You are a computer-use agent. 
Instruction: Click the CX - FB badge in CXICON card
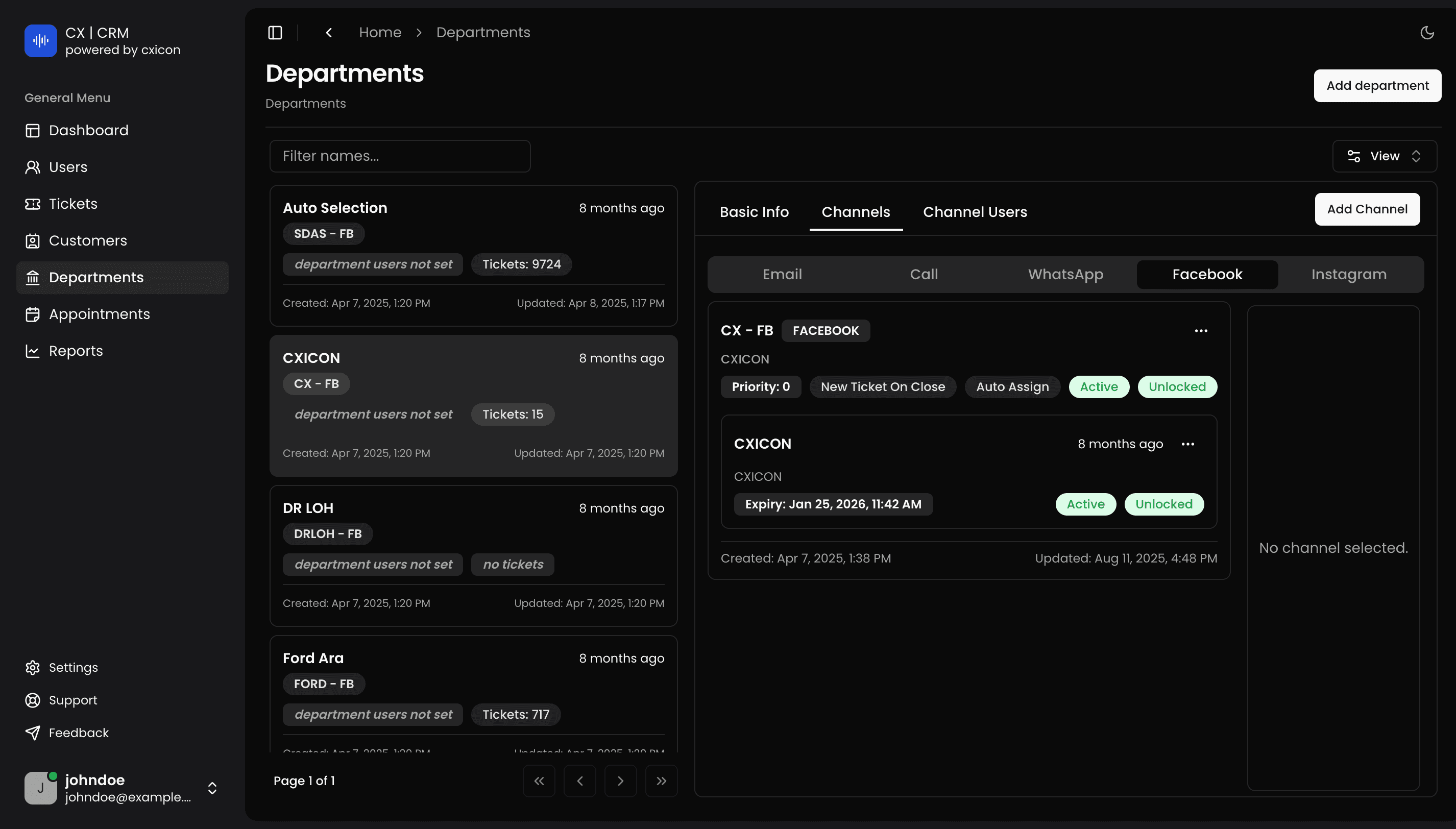(x=316, y=384)
